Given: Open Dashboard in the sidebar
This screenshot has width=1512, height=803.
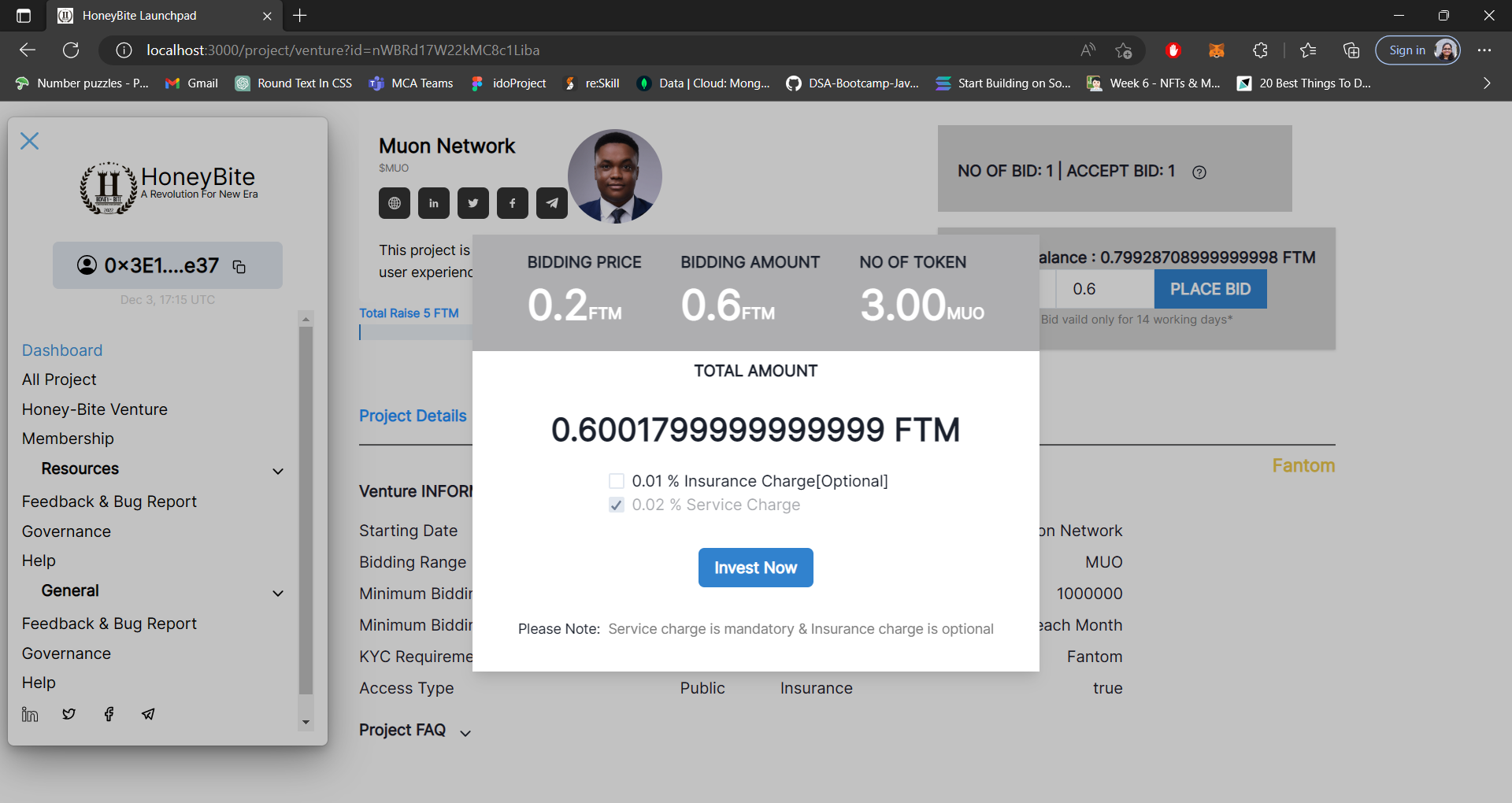Looking at the screenshot, I should tap(62, 350).
